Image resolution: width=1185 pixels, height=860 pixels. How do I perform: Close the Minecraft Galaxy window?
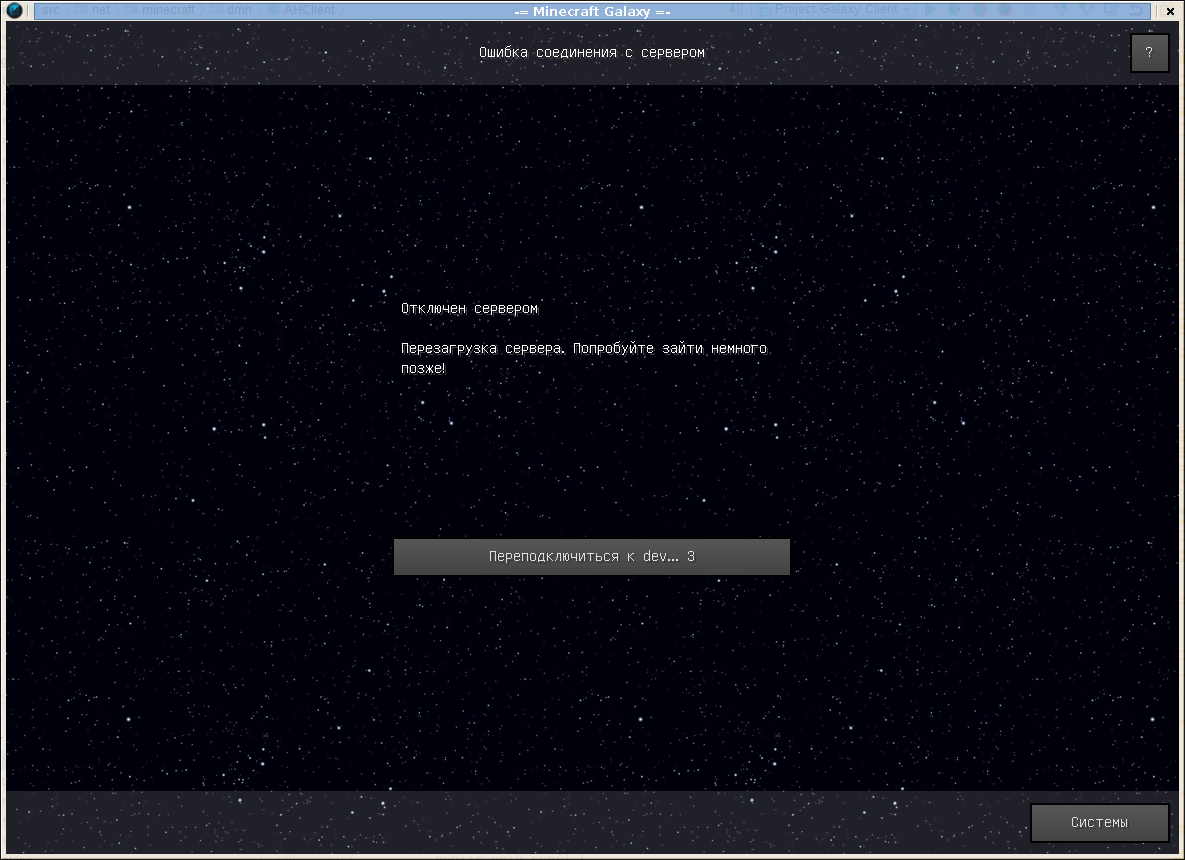[1170, 11]
